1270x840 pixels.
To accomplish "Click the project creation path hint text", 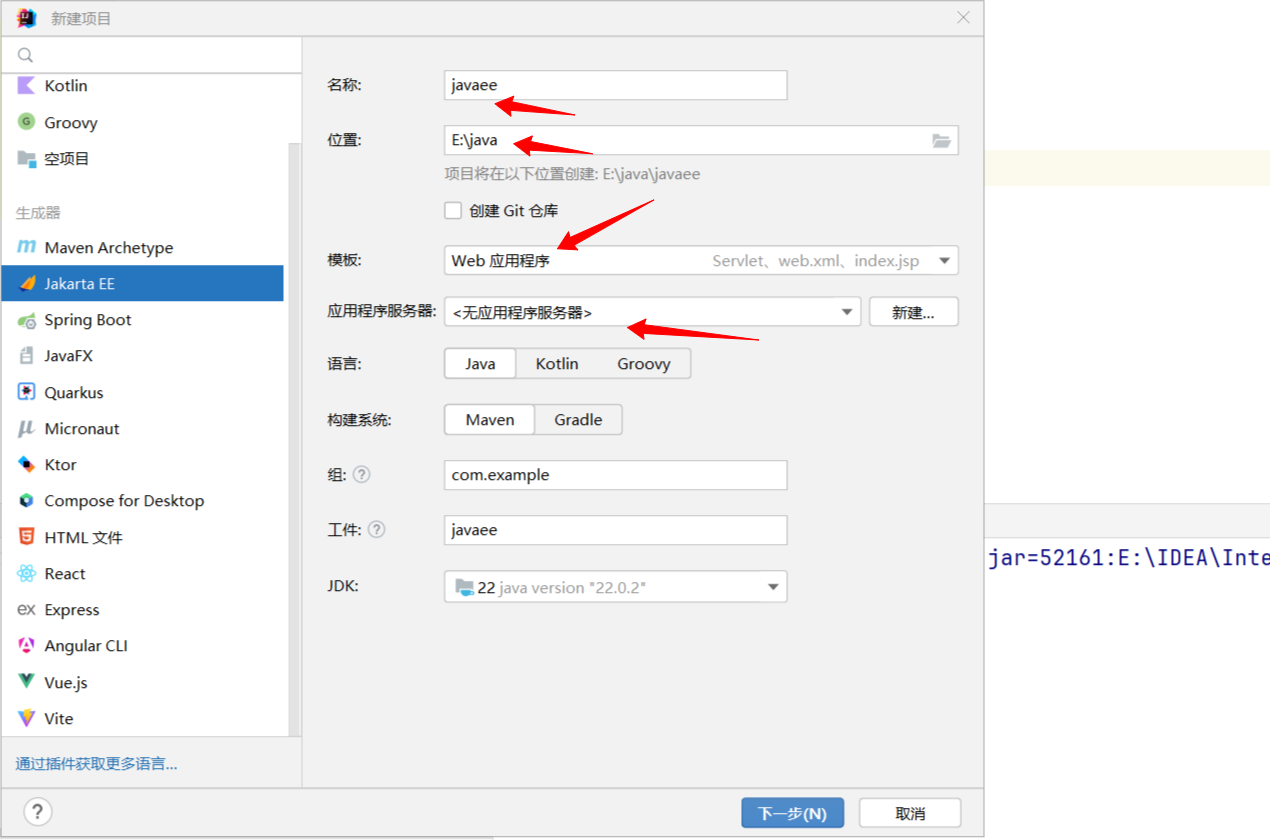I will pyautogui.click(x=572, y=174).
